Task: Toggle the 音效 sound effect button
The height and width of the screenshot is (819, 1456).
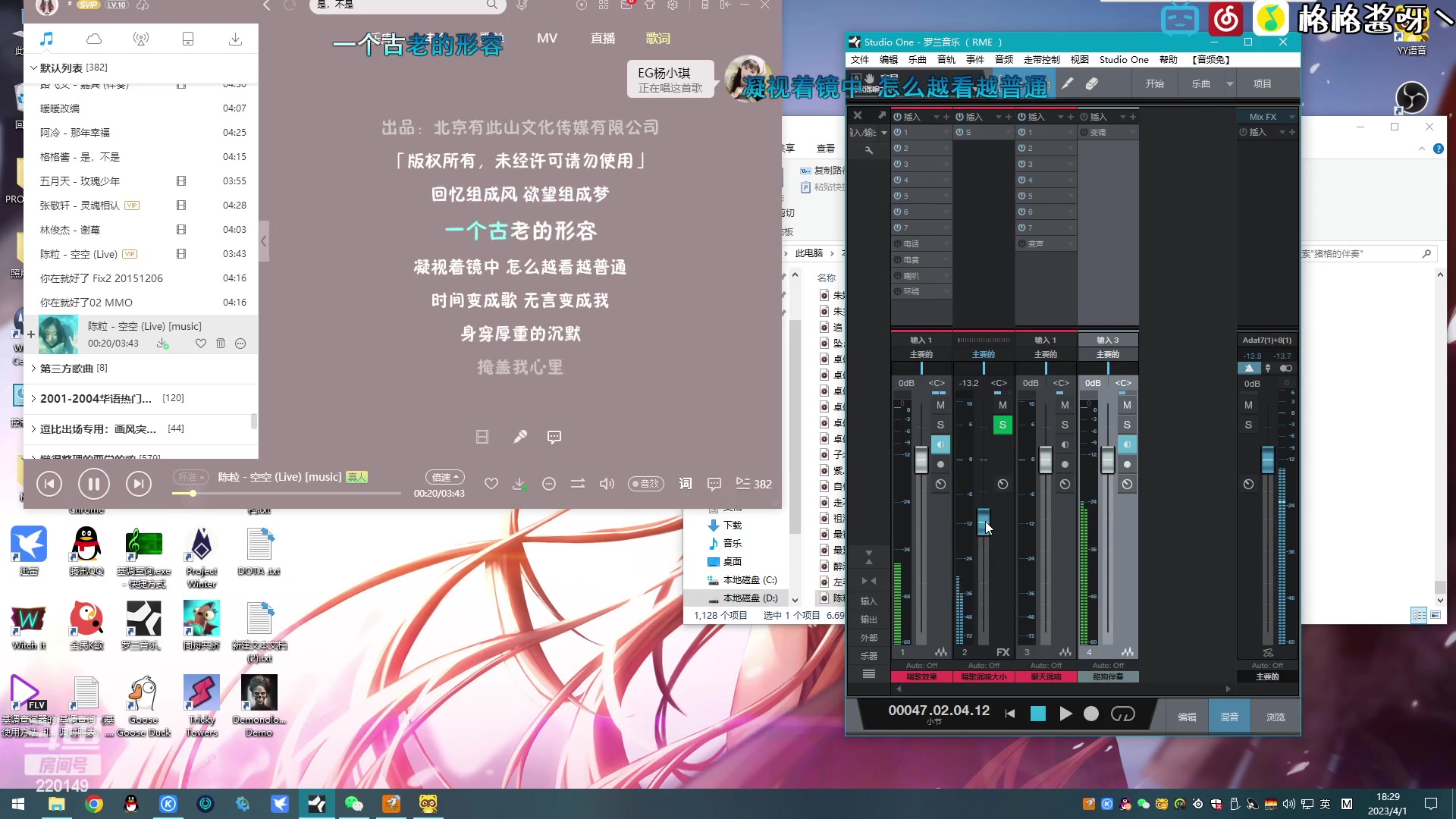Action: pos(646,484)
